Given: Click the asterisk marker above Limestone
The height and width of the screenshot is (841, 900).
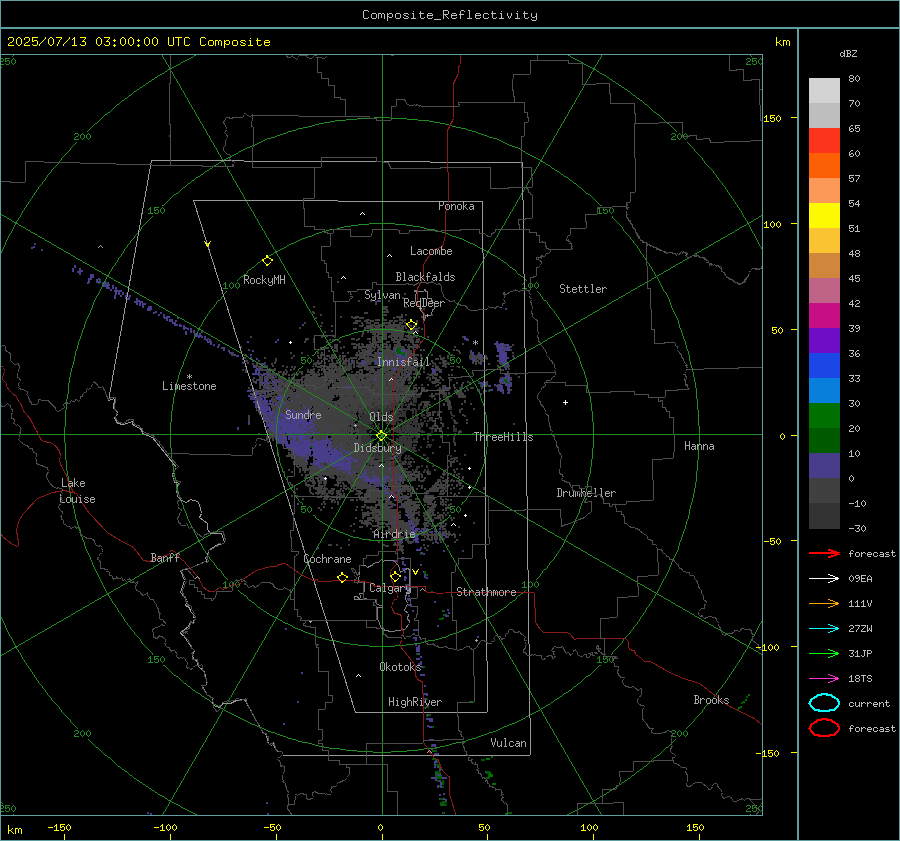Looking at the screenshot, I should click(x=189, y=377).
